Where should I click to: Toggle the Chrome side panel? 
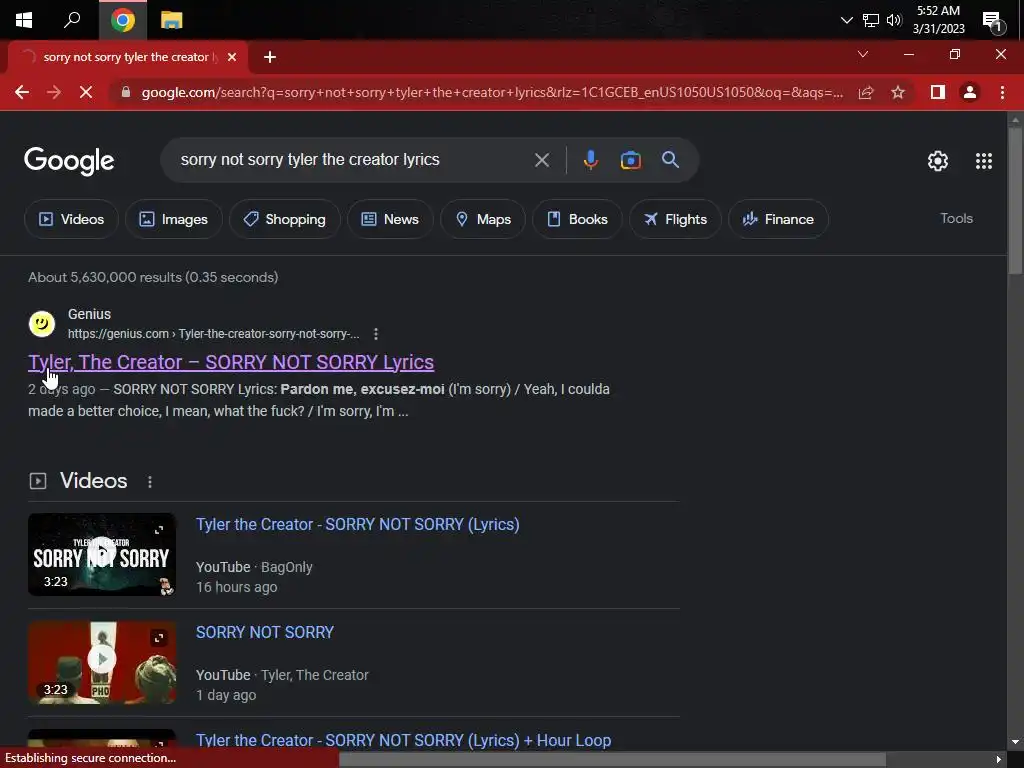(938, 92)
